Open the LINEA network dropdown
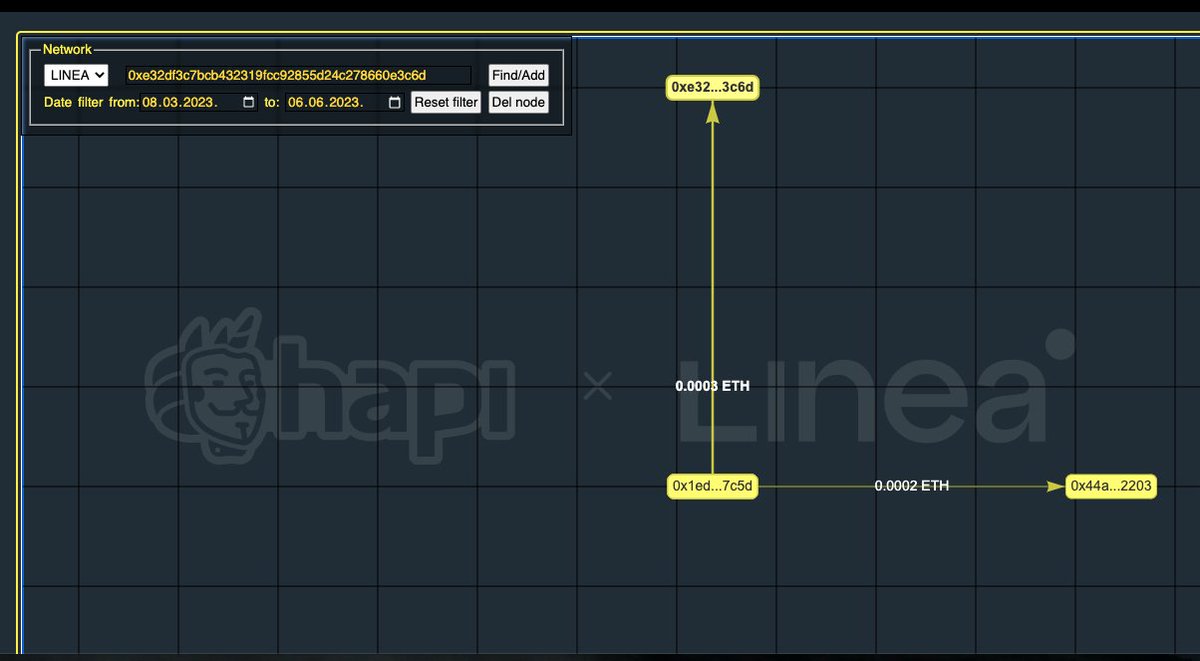 pos(76,75)
